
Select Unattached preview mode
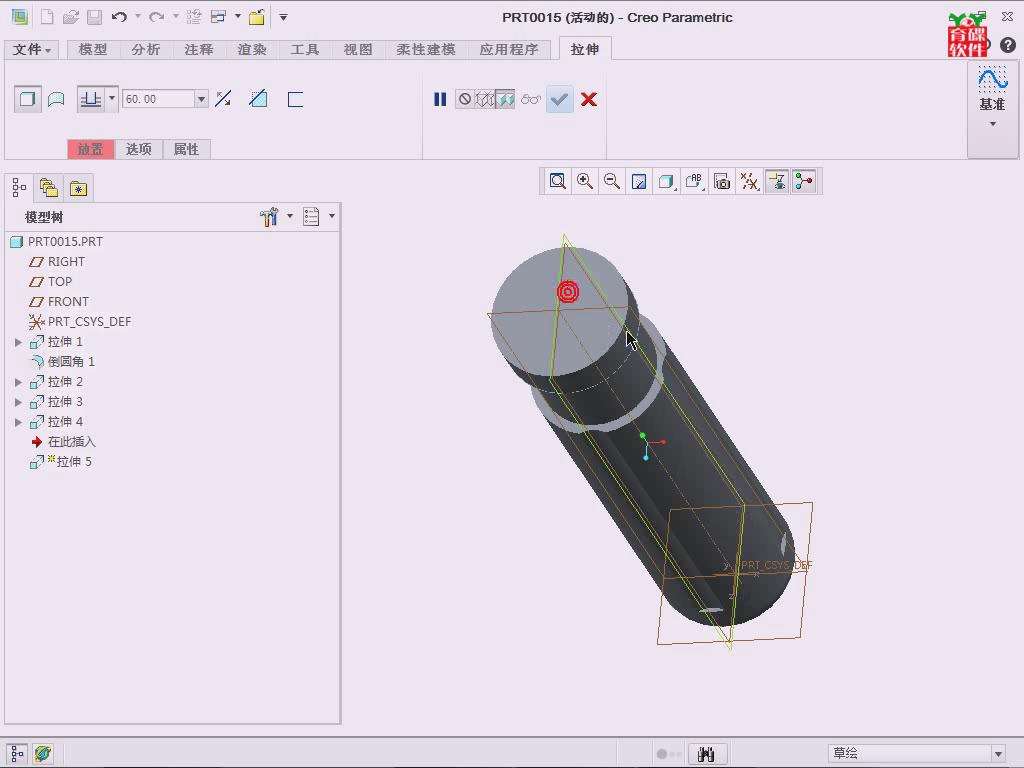point(485,99)
